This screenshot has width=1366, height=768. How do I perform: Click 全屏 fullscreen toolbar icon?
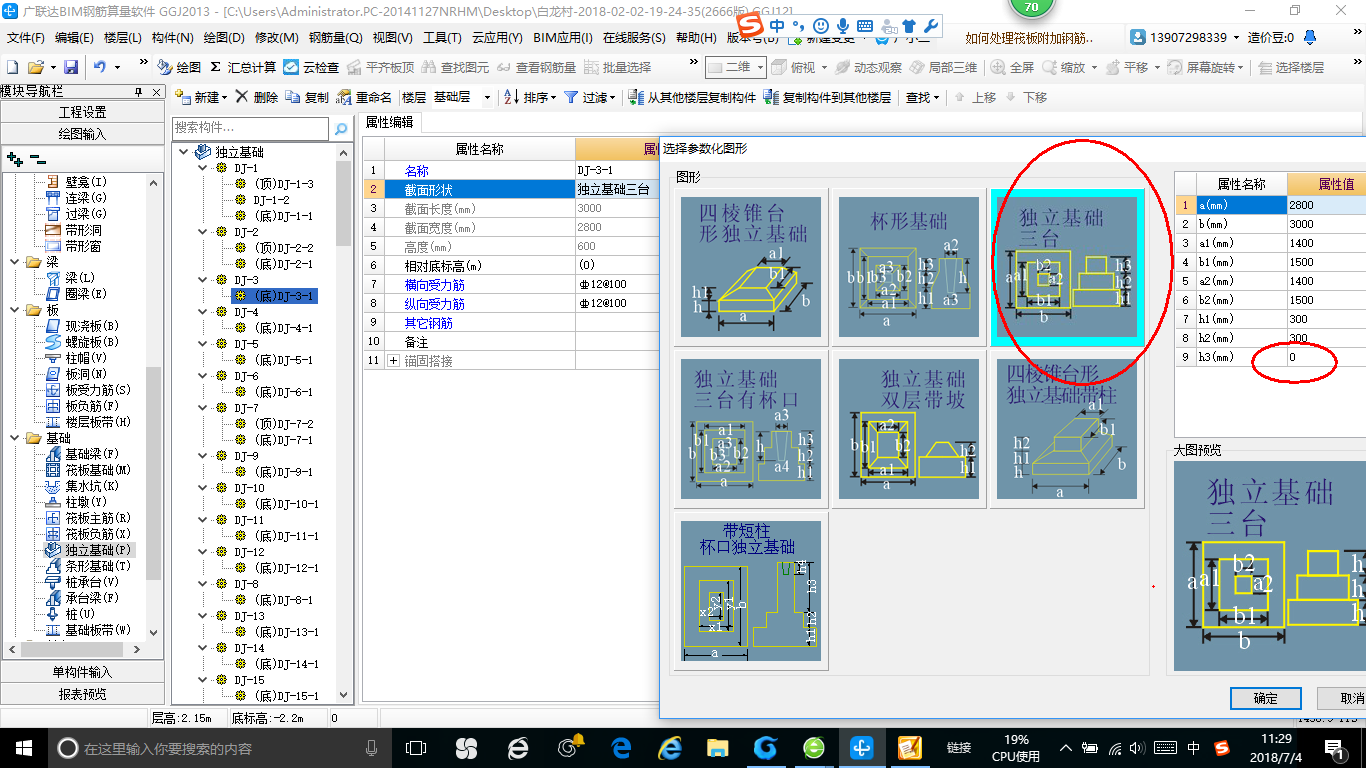[1013, 67]
